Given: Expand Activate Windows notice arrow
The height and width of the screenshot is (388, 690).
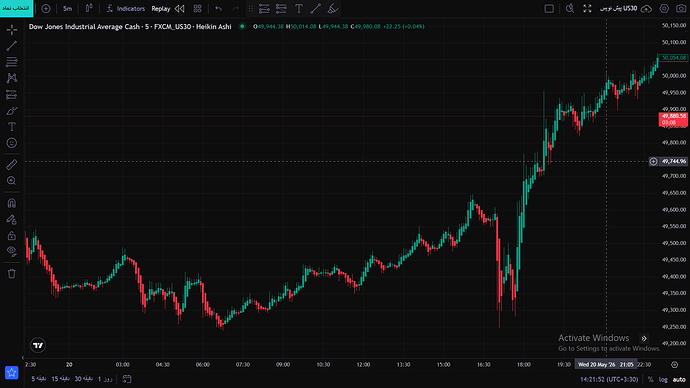Looking at the screenshot, I should [x=644, y=338].
